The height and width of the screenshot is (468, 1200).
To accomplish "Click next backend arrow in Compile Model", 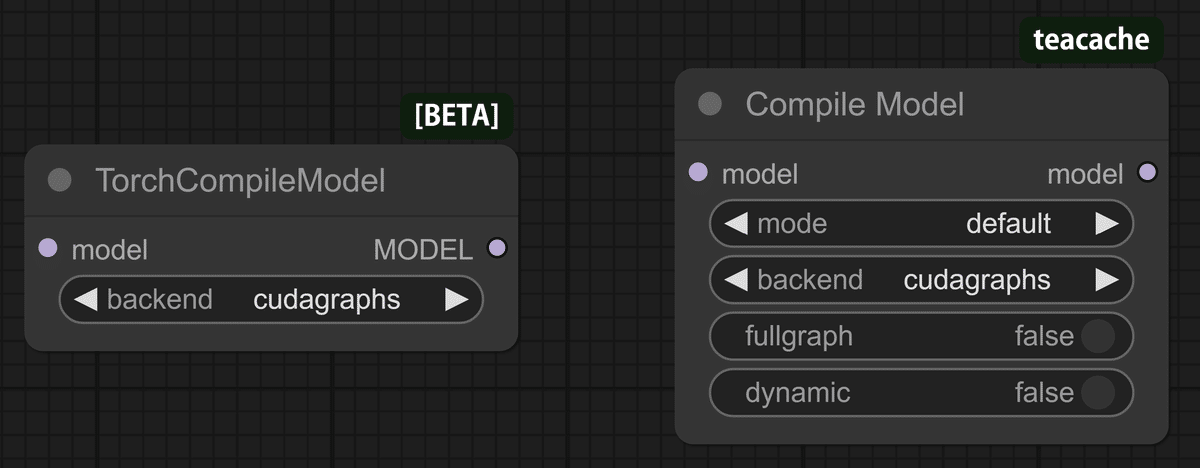I will (1106, 280).
